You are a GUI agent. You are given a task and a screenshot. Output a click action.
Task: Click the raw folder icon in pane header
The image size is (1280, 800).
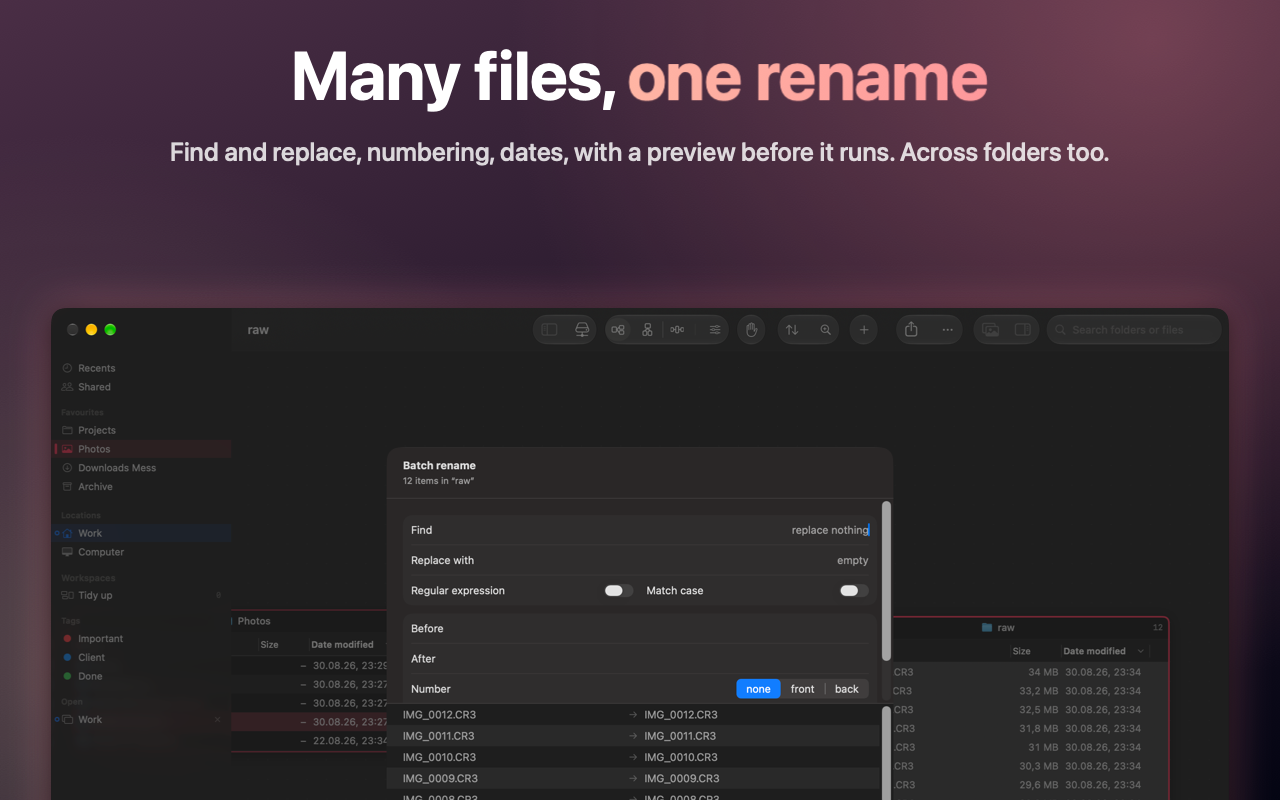click(987, 628)
